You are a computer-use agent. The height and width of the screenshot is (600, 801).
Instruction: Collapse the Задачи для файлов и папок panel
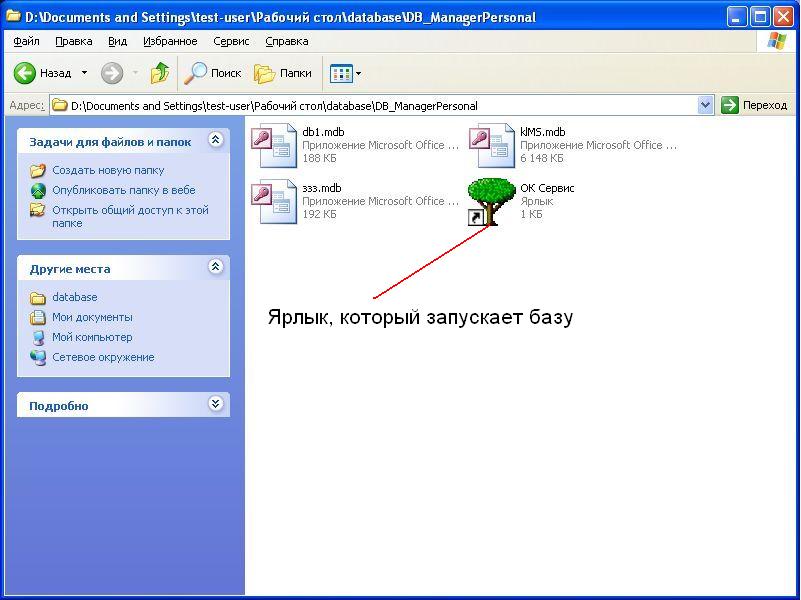(x=216, y=140)
